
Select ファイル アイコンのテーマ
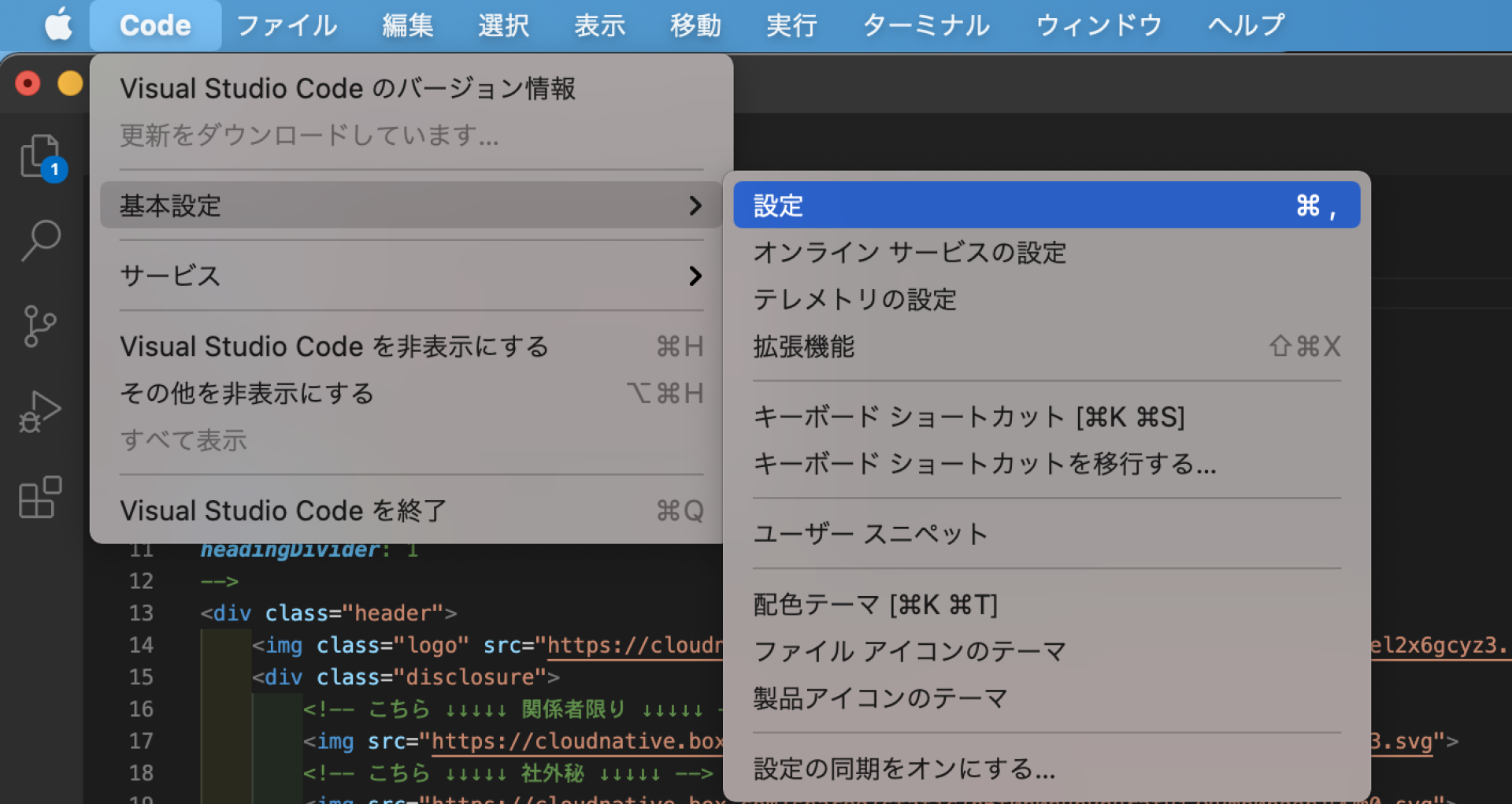coord(910,651)
